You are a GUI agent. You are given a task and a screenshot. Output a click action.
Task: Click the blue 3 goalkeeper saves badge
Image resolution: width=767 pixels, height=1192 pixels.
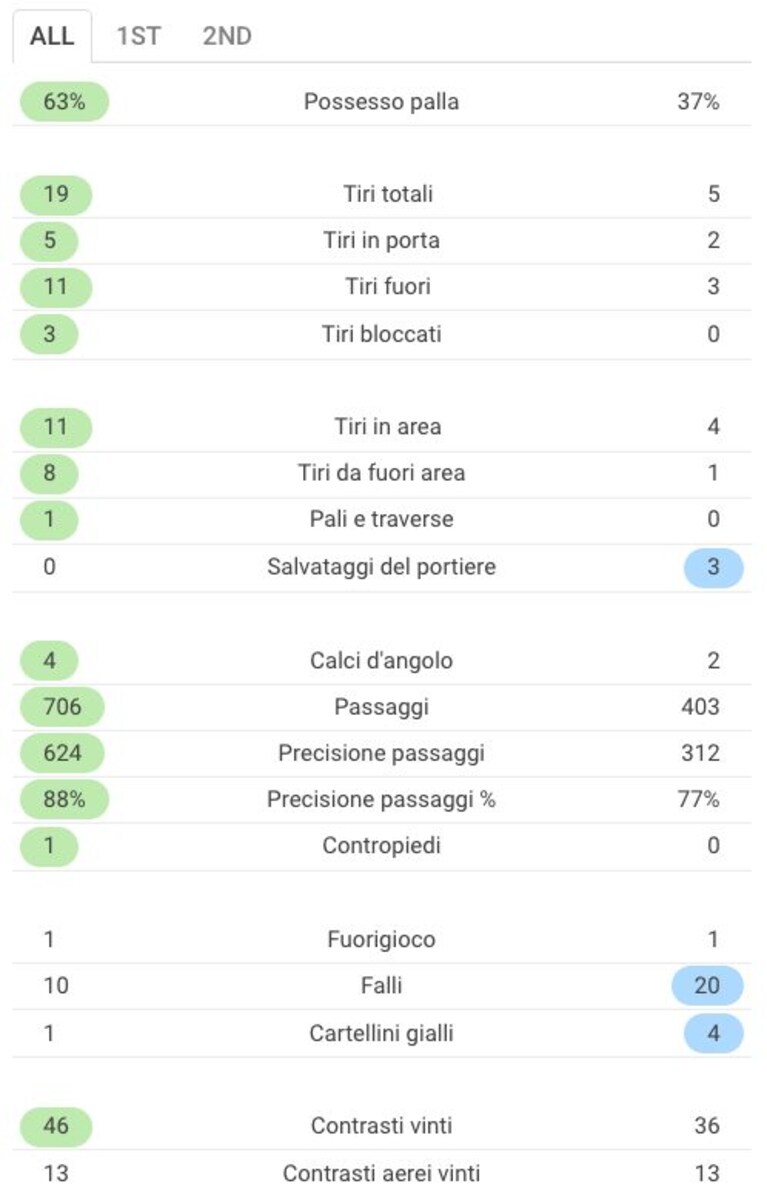(x=713, y=567)
